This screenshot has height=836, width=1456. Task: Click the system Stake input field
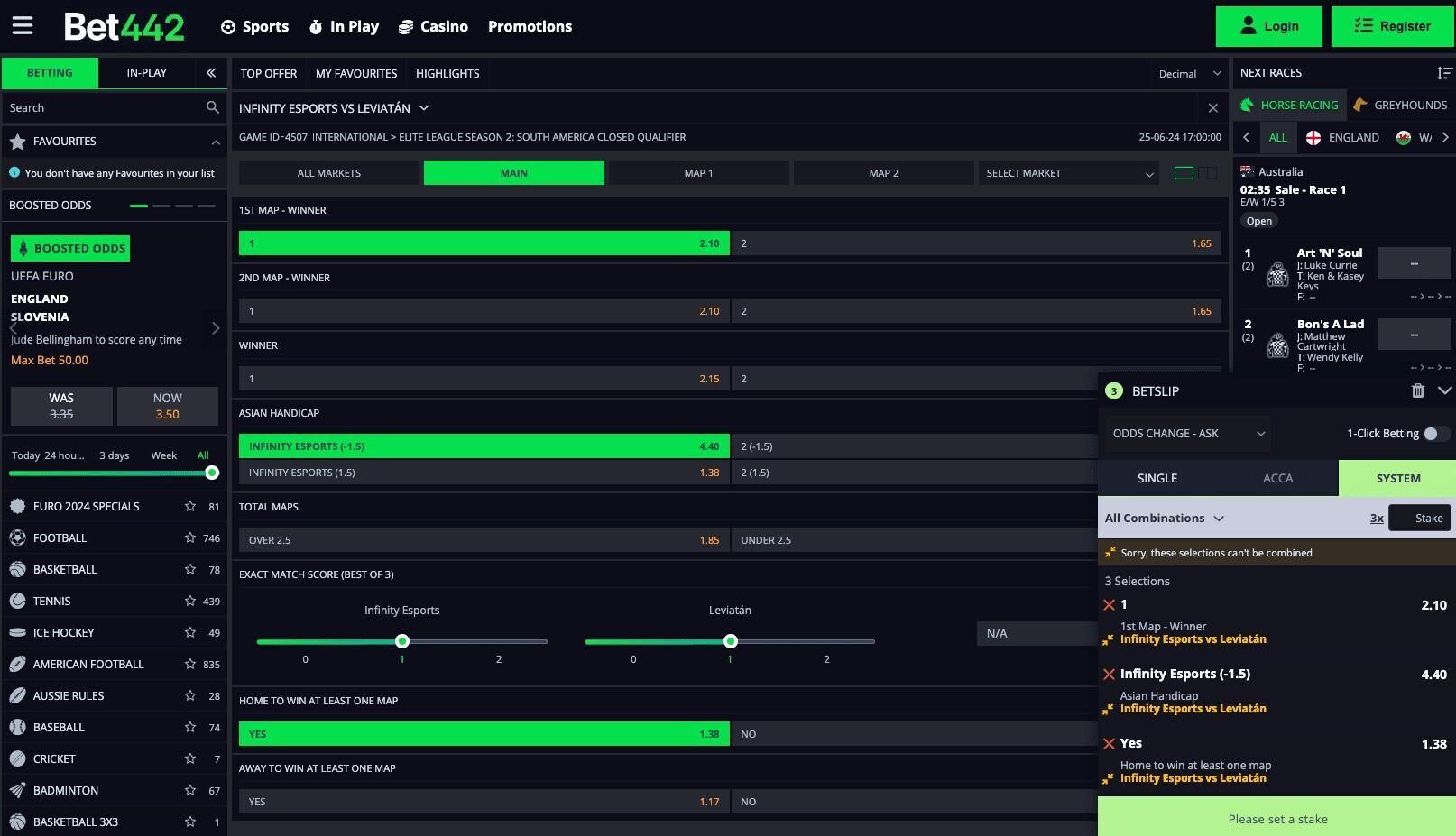[x=1420, y=518]
